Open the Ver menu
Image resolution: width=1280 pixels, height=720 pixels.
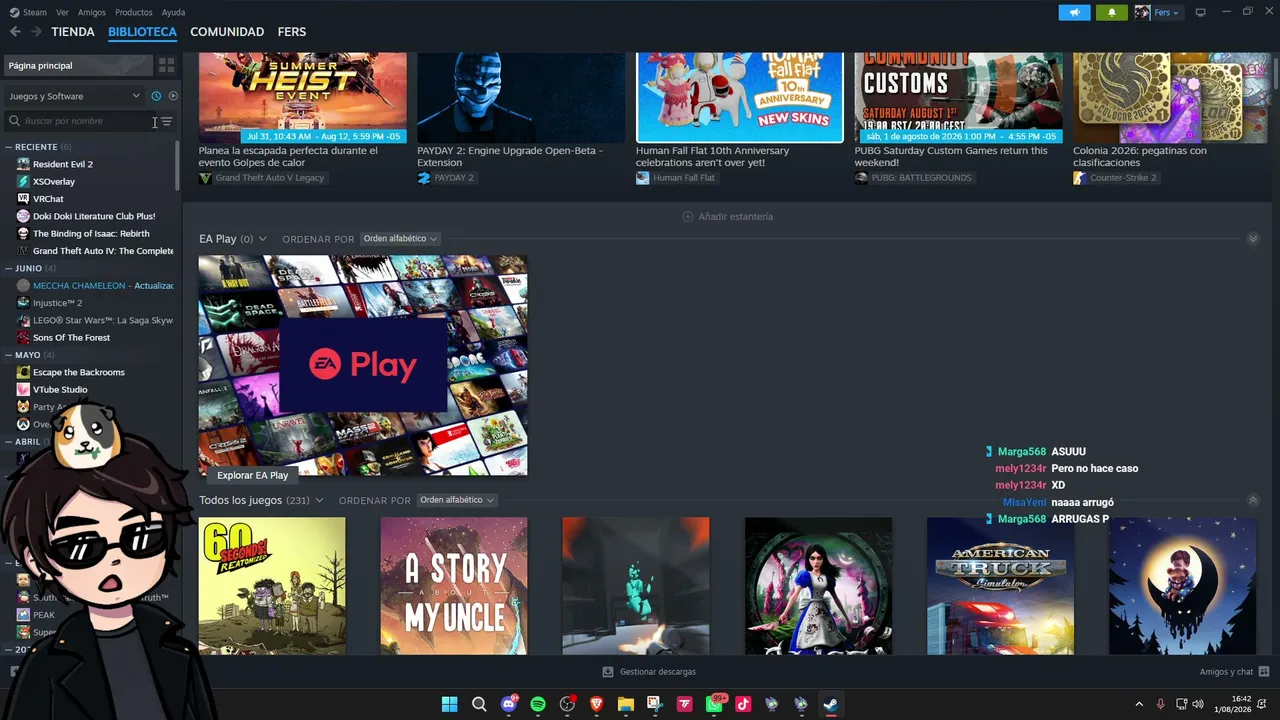(63, 12)
